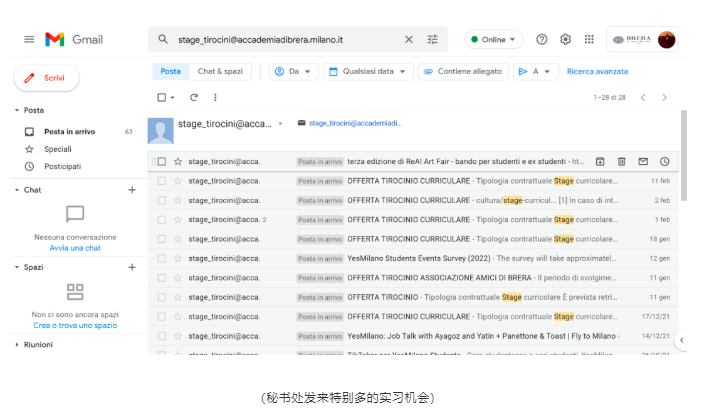Open the contact name dropdown arrow
This screenshot has height=415, width=711.
[280, 124]
